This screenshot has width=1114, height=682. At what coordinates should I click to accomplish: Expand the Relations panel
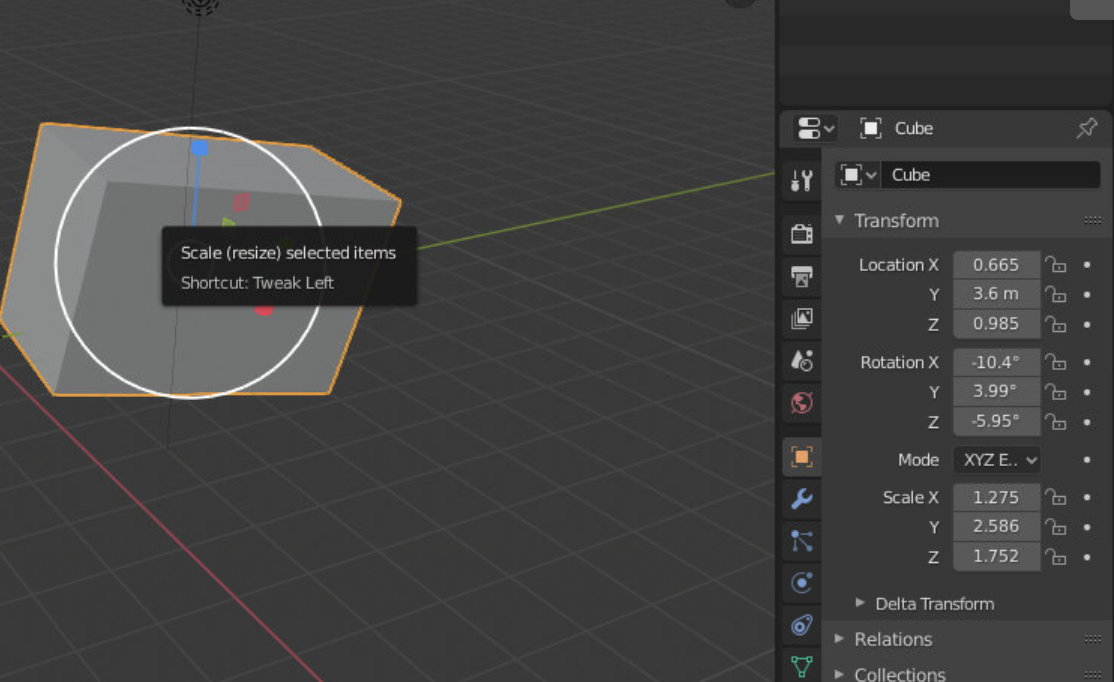(x=840, y=638)
